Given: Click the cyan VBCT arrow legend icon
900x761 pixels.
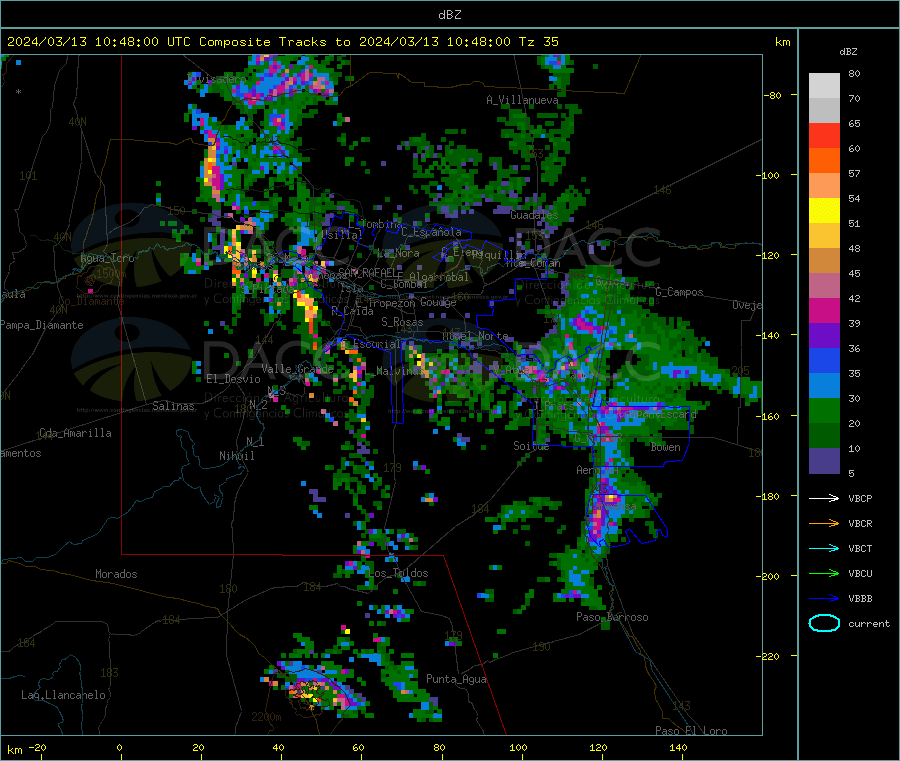Looking at the screenshot, I should (824, 548).
